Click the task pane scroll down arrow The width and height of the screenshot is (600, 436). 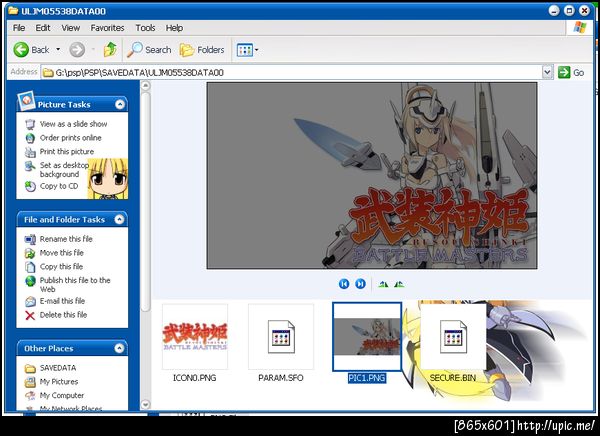coord(145,404)
